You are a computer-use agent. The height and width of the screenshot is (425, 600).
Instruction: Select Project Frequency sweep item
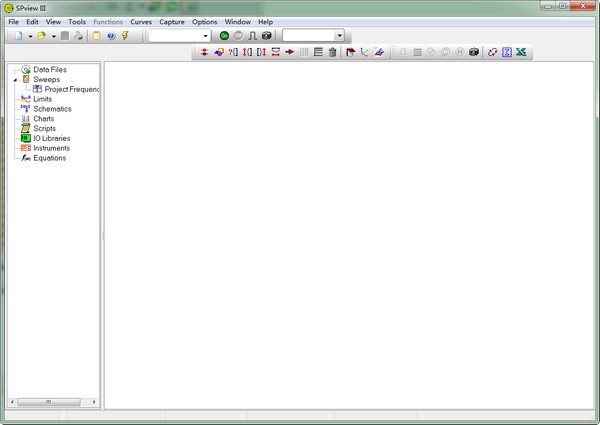(72, 89)
